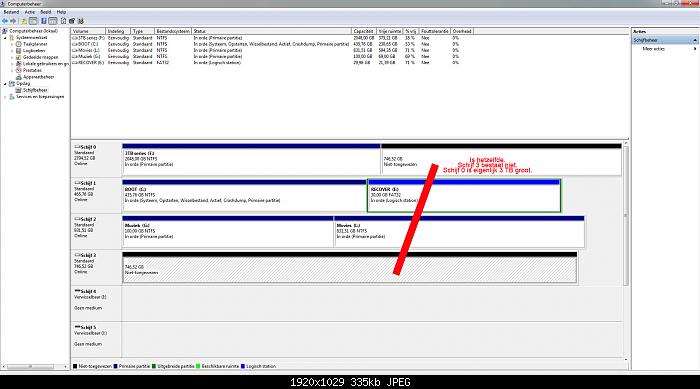
Task: Open Apparaatbeheer in the tree
Action: [38, 77]
